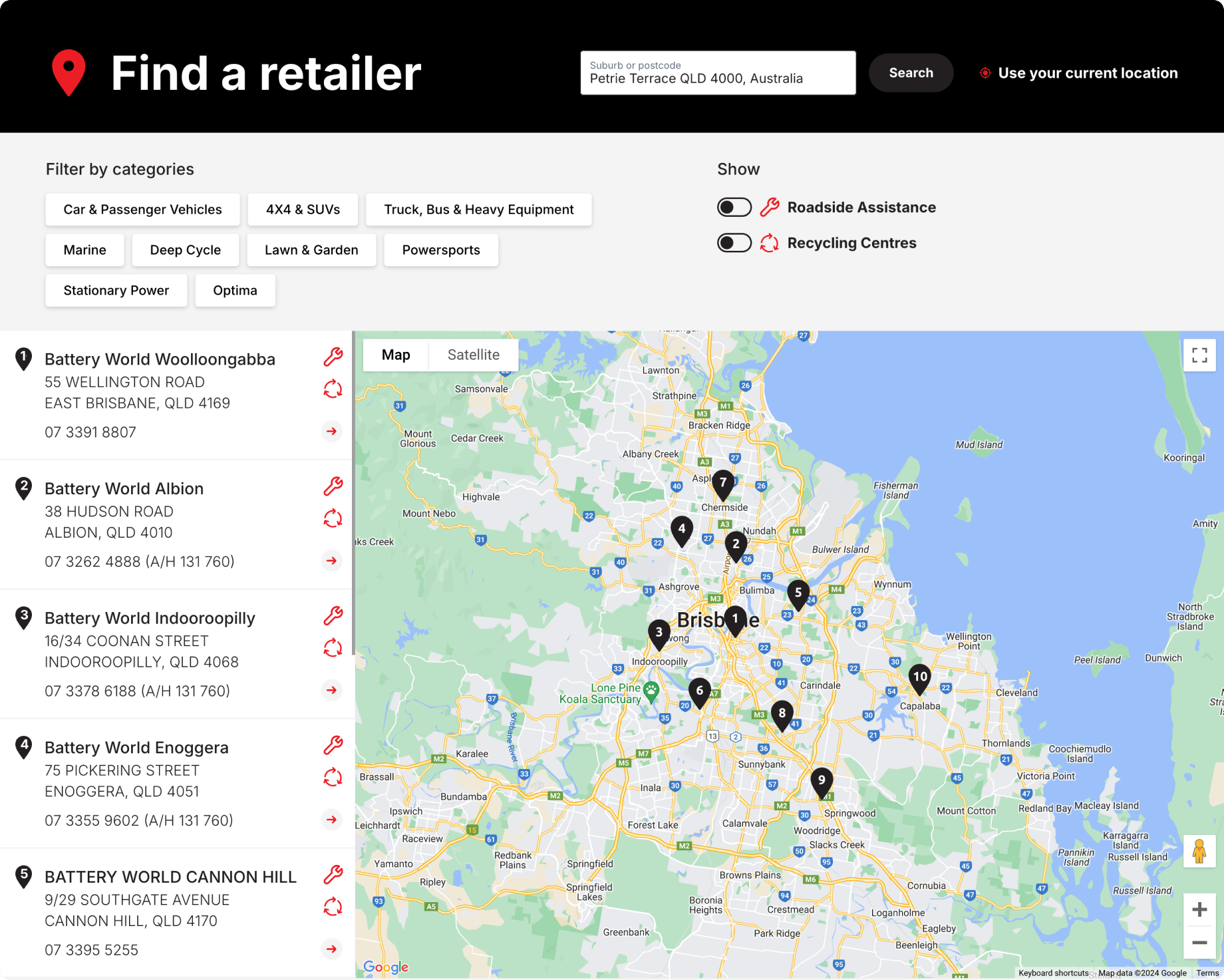Click the roadside assistance wrench icon for Battery World Woolloongabba
The width and height of the screenshot is (1224, 980).
point(333,356)
